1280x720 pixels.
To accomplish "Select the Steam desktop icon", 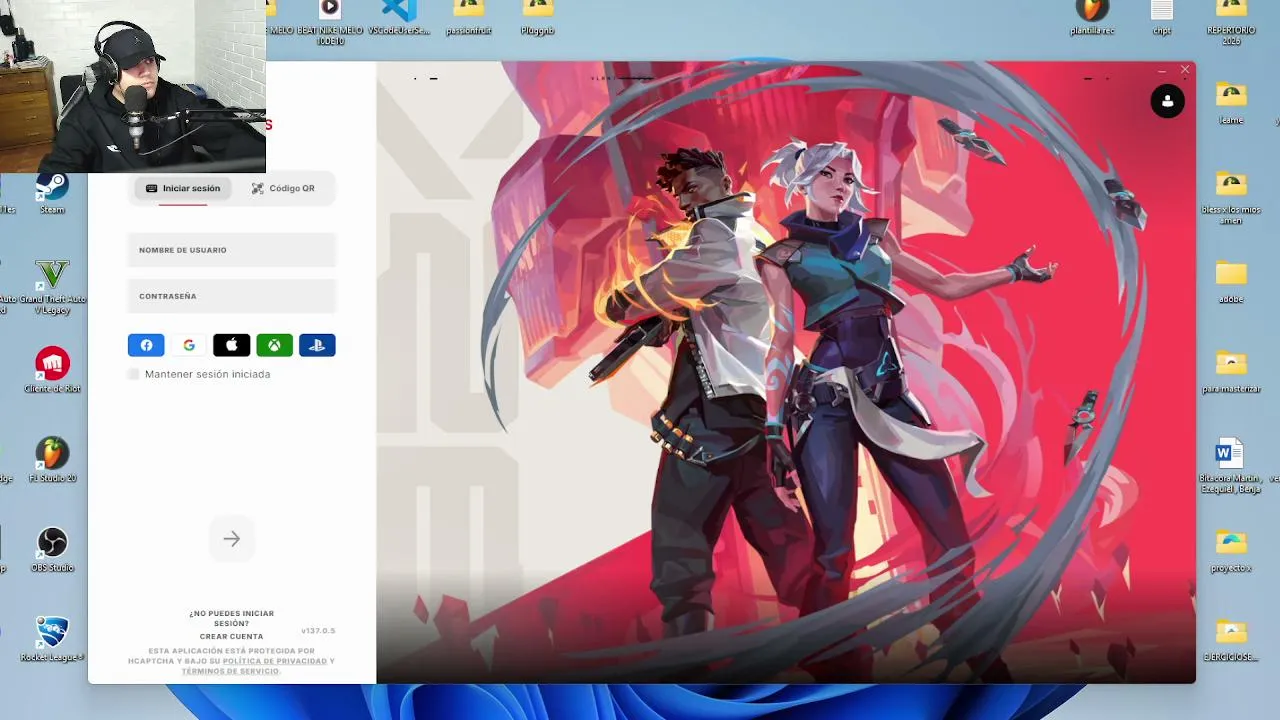I will pos(52,193).
